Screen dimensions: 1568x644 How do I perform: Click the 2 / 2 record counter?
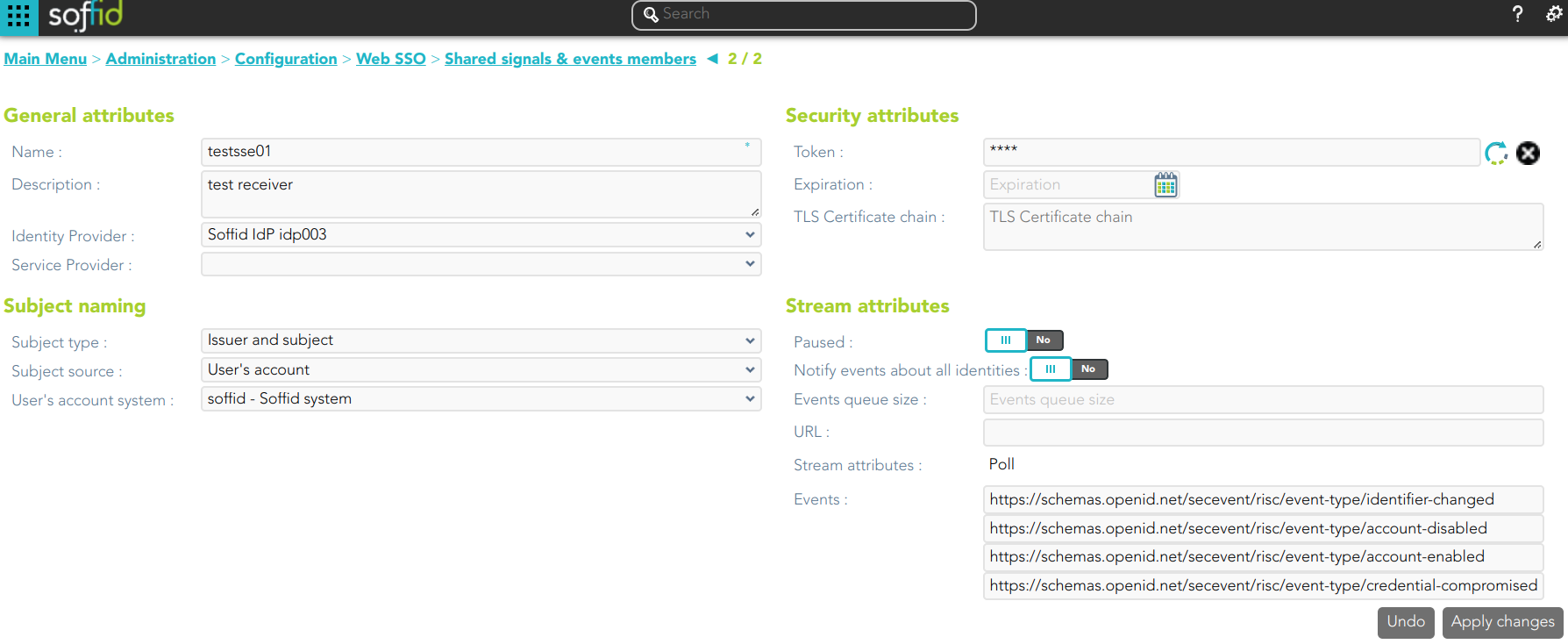(x=745, y=59)
